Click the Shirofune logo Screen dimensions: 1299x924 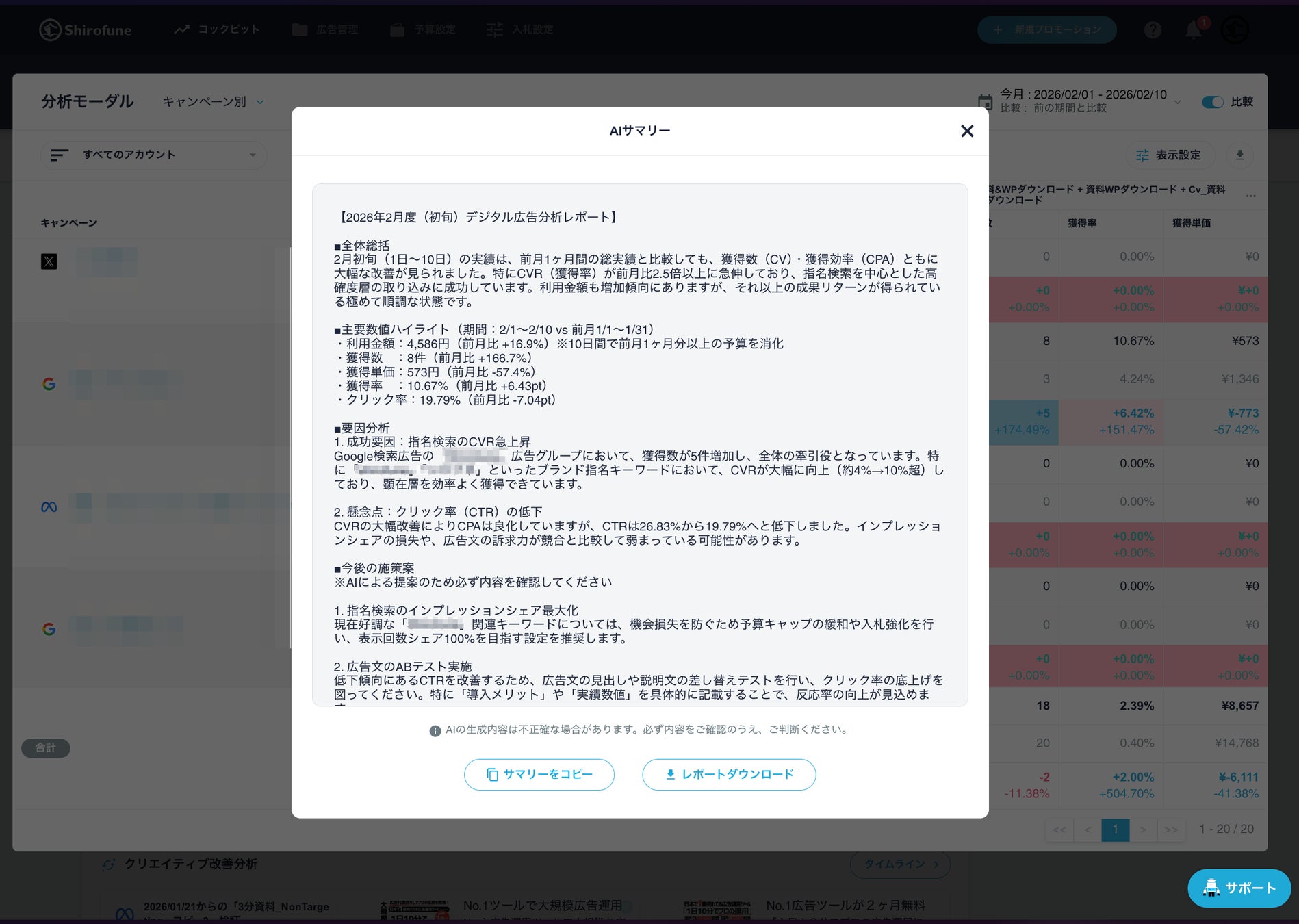point(86,30)
